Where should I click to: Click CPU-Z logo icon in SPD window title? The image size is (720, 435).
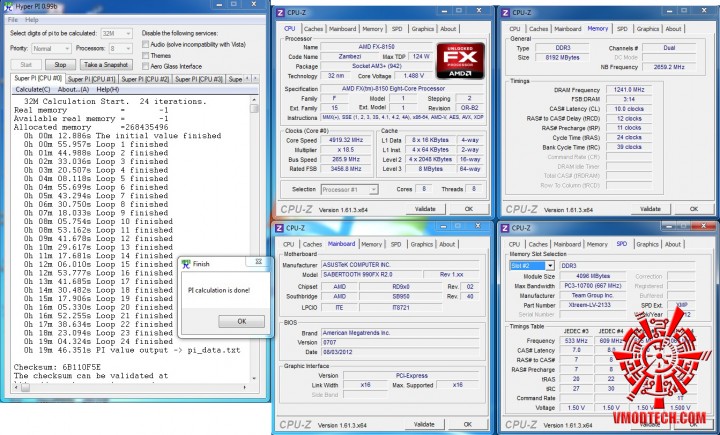tap(505, 228)
